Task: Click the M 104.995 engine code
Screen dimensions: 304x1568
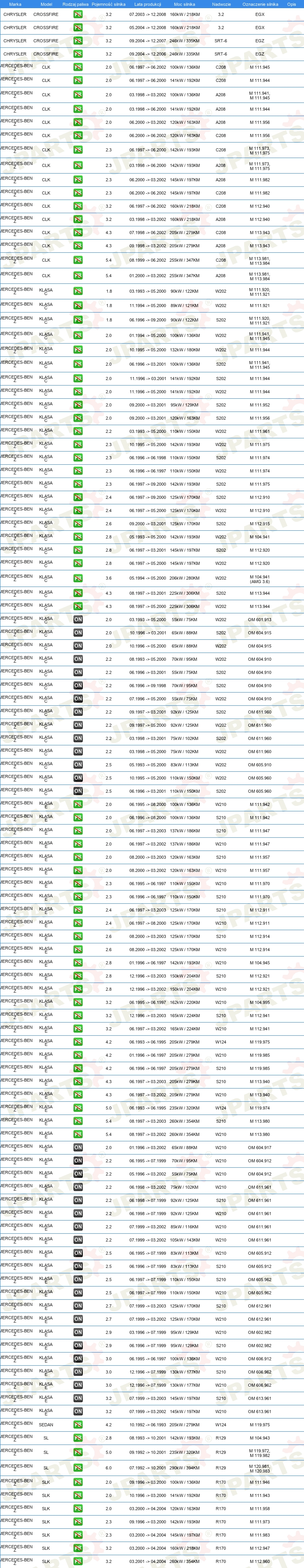Action: click(x=260, y=1002)
